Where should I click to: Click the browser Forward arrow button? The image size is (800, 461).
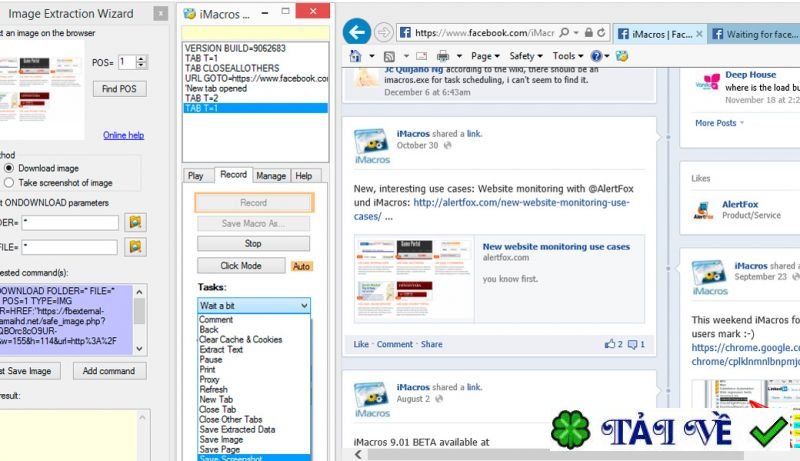[x=383, y=33]
